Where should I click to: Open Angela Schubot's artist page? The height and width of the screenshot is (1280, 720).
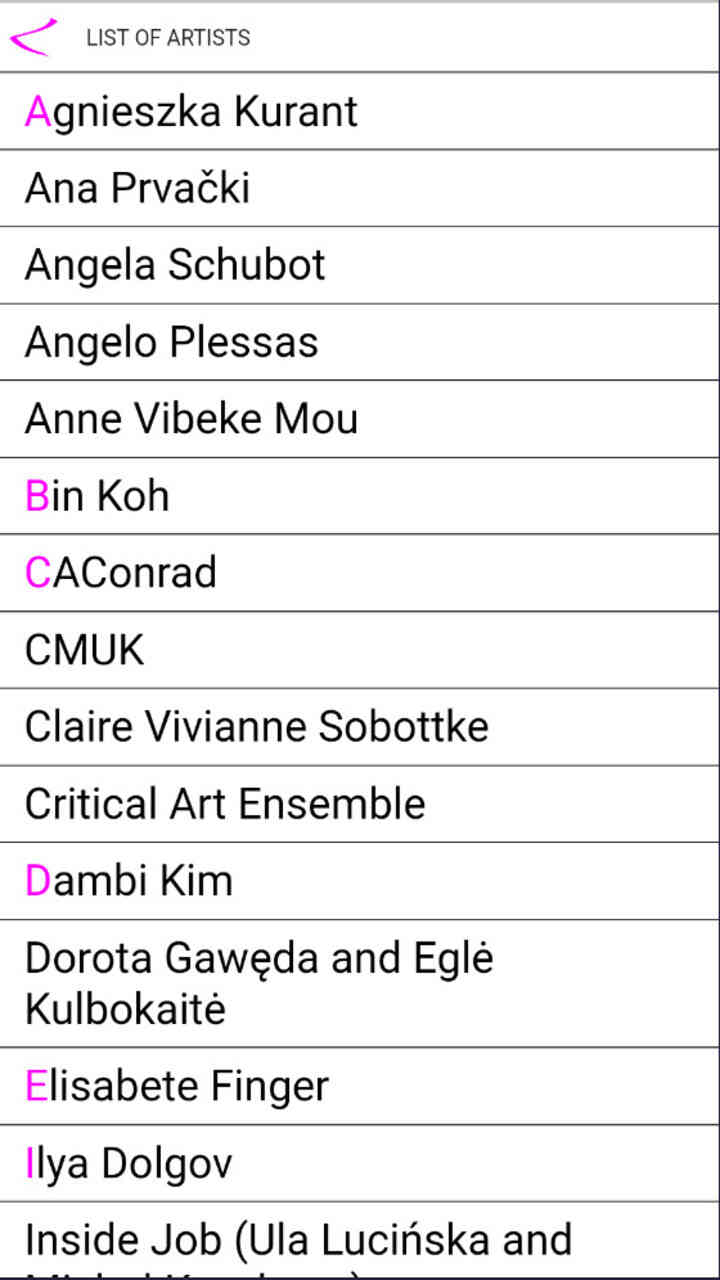pyautogui.click(x=175, y=265)
